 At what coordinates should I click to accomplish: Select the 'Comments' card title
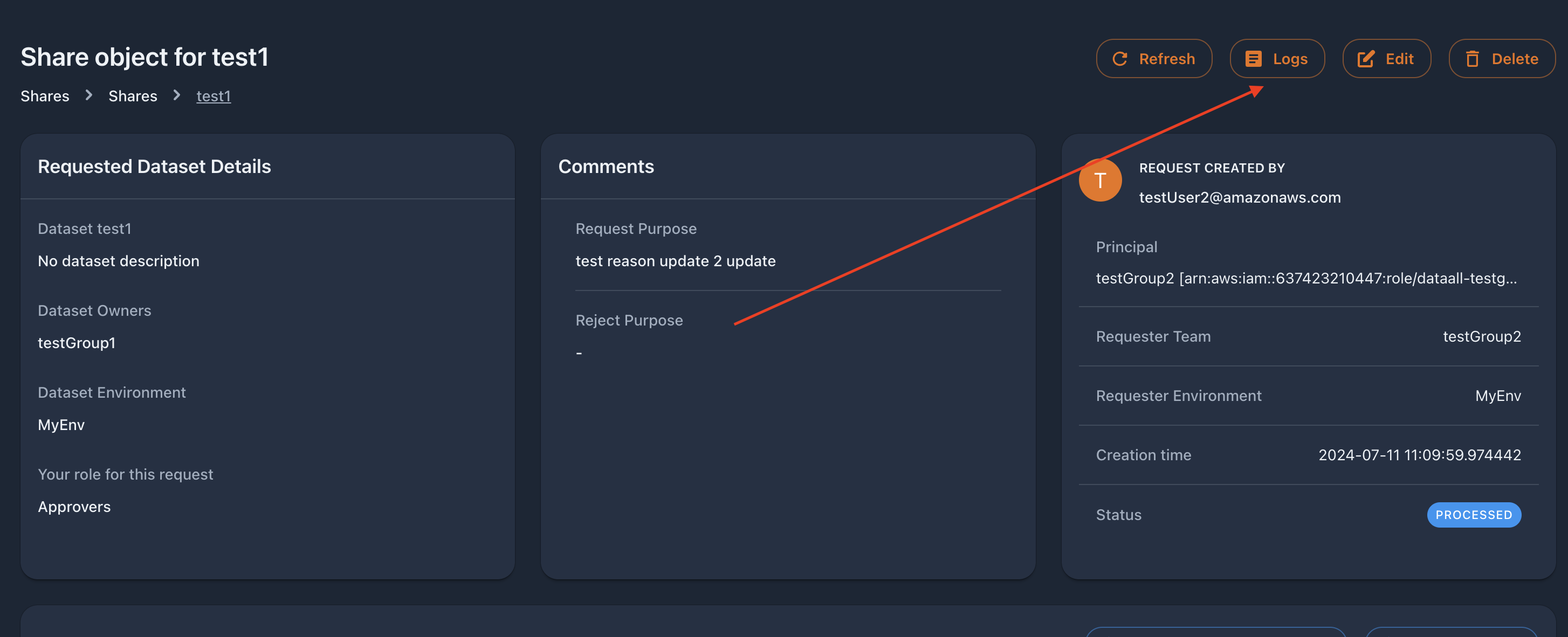606,166
